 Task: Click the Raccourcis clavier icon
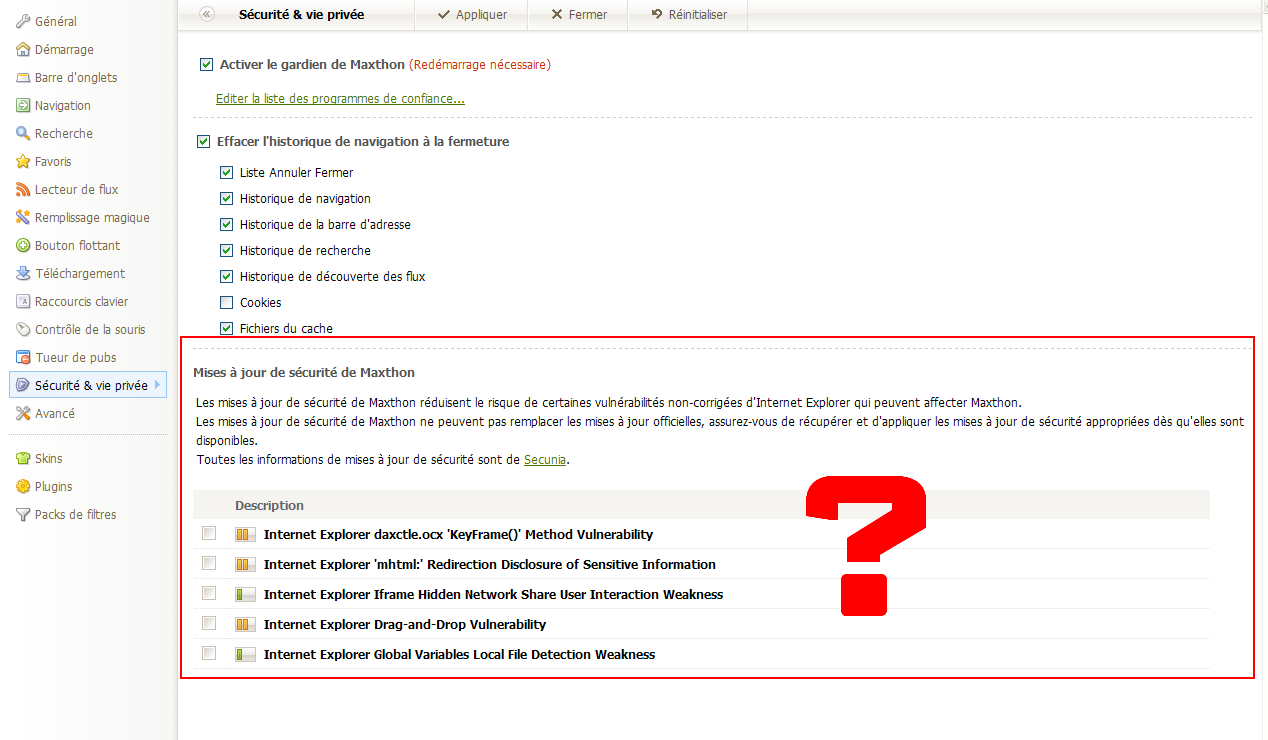tap(23, 302)
